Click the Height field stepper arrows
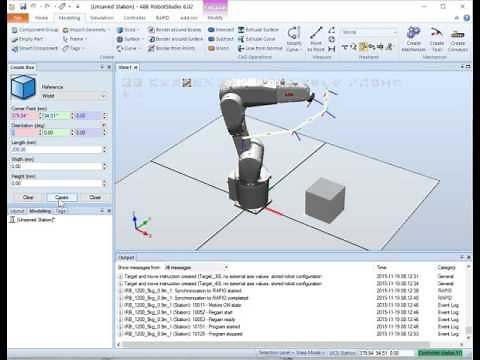480x360 pixels. [x=105, y=183]
